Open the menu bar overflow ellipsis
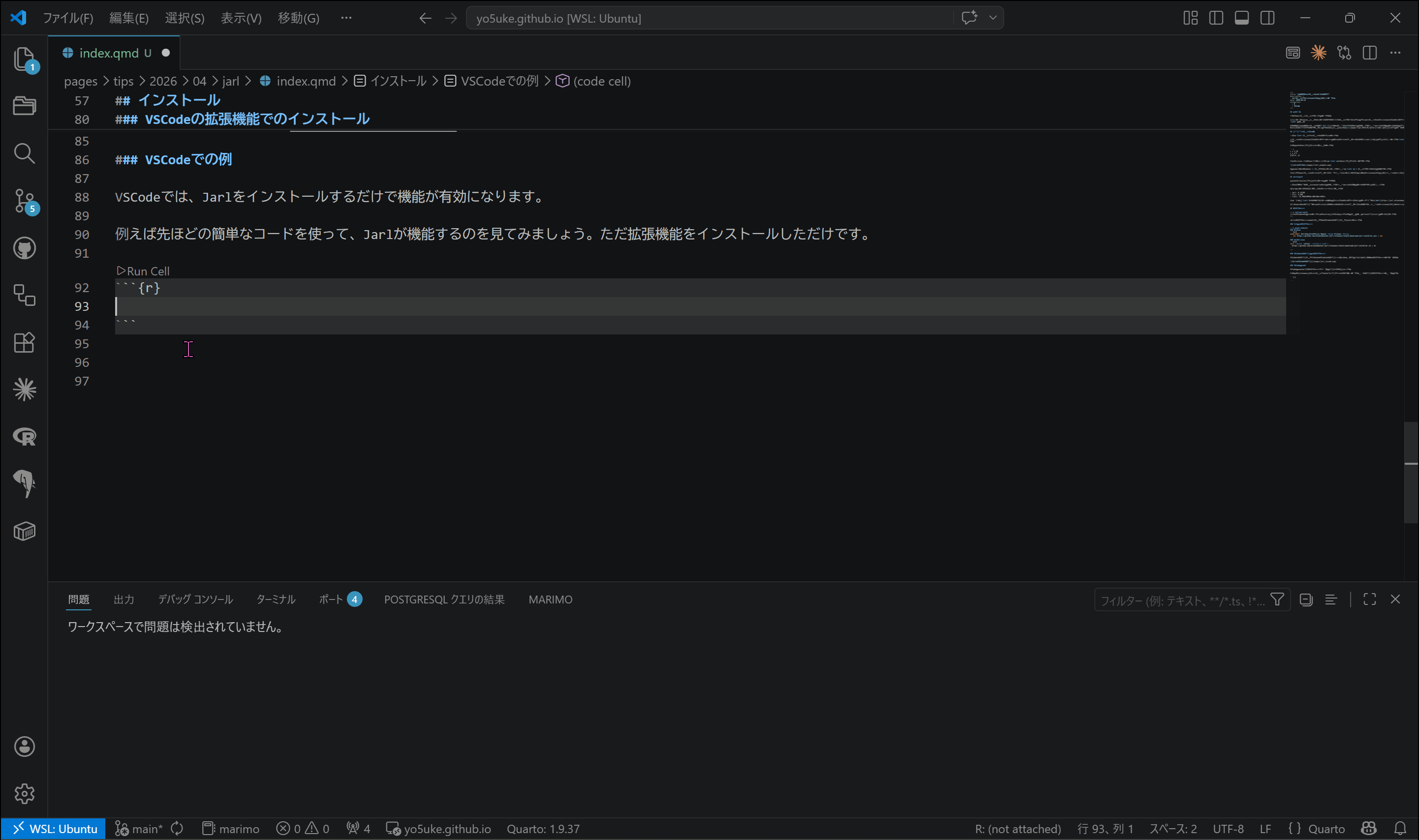 tap(346, 18)
